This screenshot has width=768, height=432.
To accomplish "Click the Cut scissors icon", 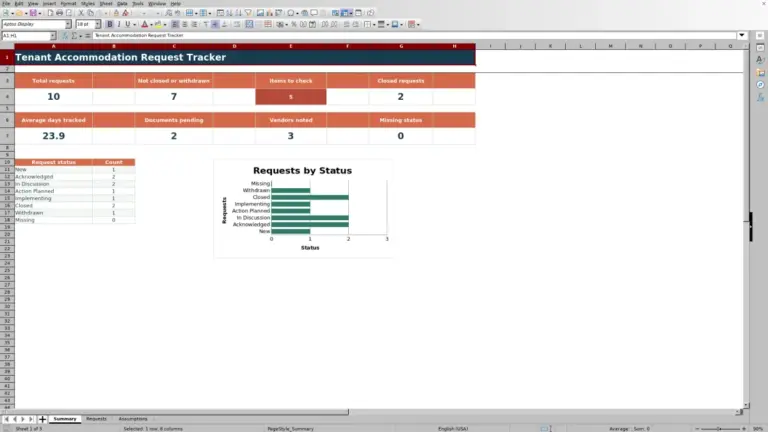I will (x=81, y=13).
